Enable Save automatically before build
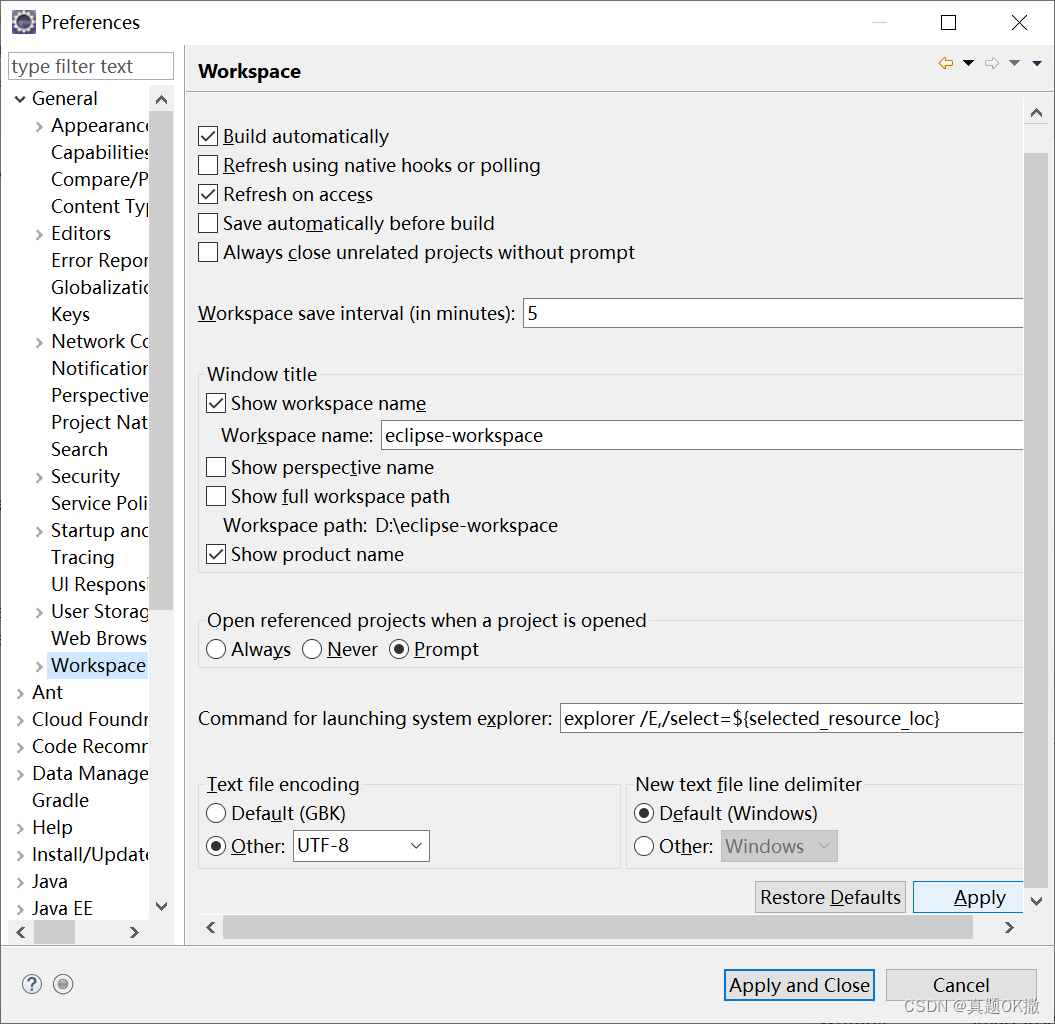Image resolution: width=1055 pixels, height=1024 pixels. click(x=208, y=223)
